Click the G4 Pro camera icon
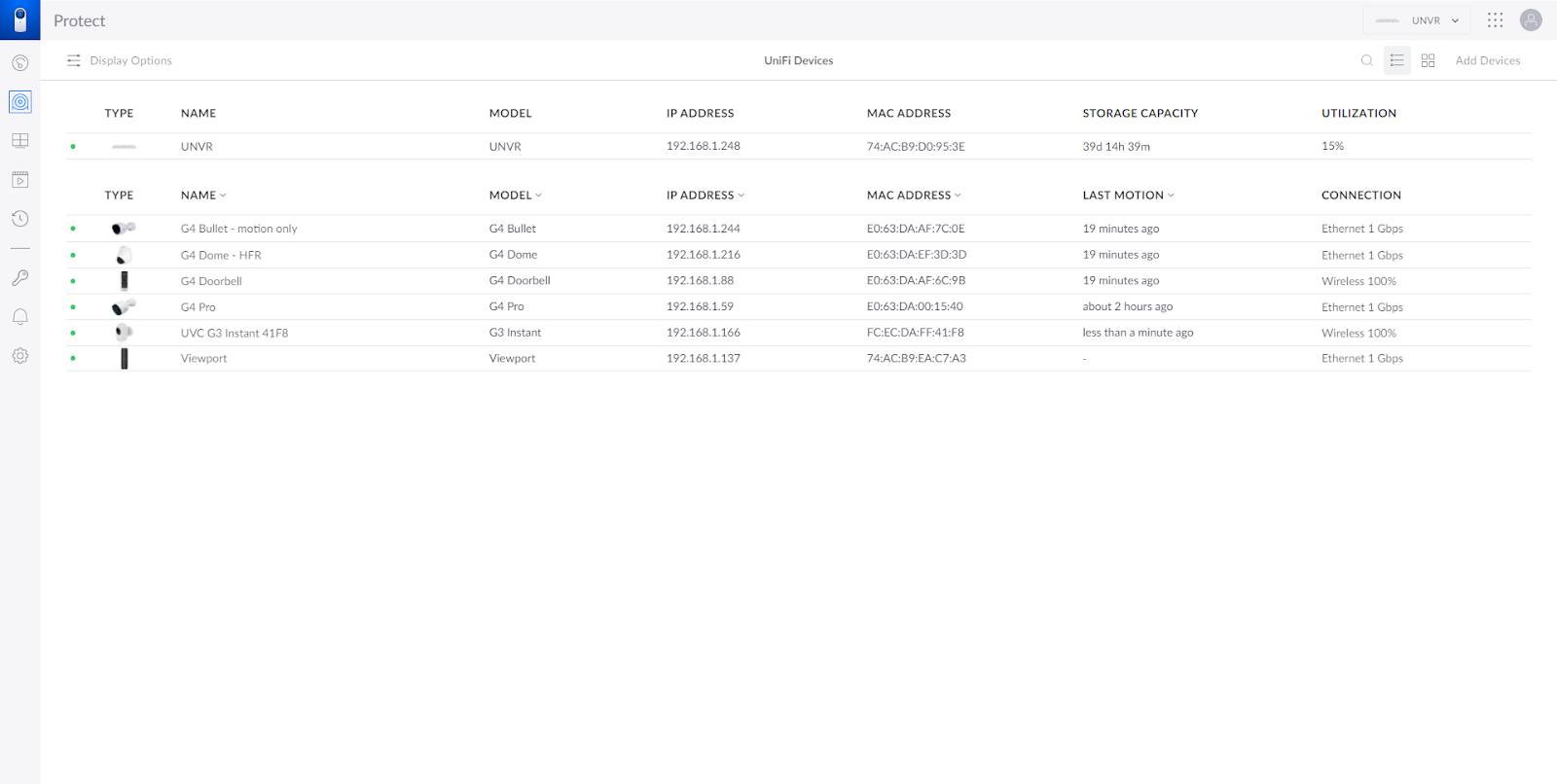This screenshot has height=784, width=1557. (x=124, y=306)
